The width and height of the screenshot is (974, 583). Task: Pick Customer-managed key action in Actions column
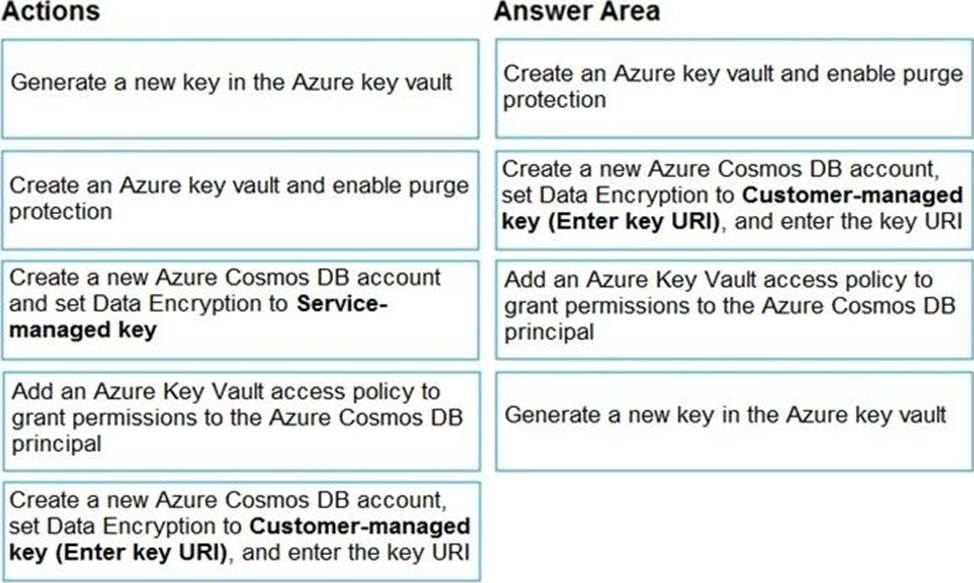(241, 531)
